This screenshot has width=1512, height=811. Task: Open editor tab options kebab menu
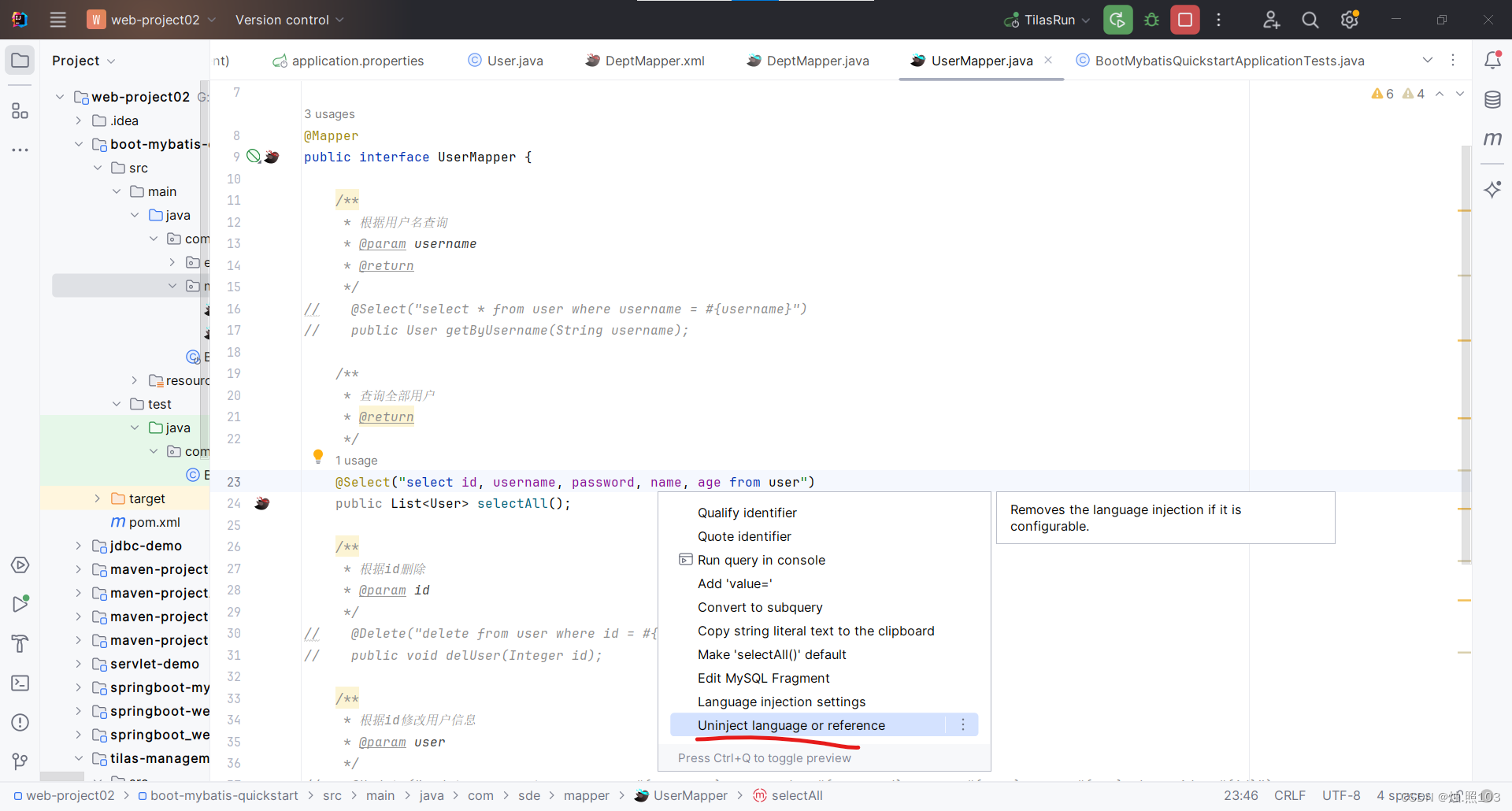1453,60
